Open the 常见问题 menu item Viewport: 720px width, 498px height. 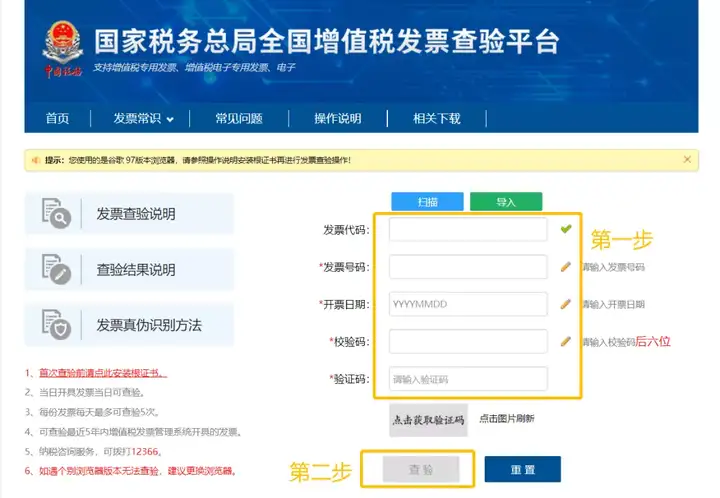[239, 118]
